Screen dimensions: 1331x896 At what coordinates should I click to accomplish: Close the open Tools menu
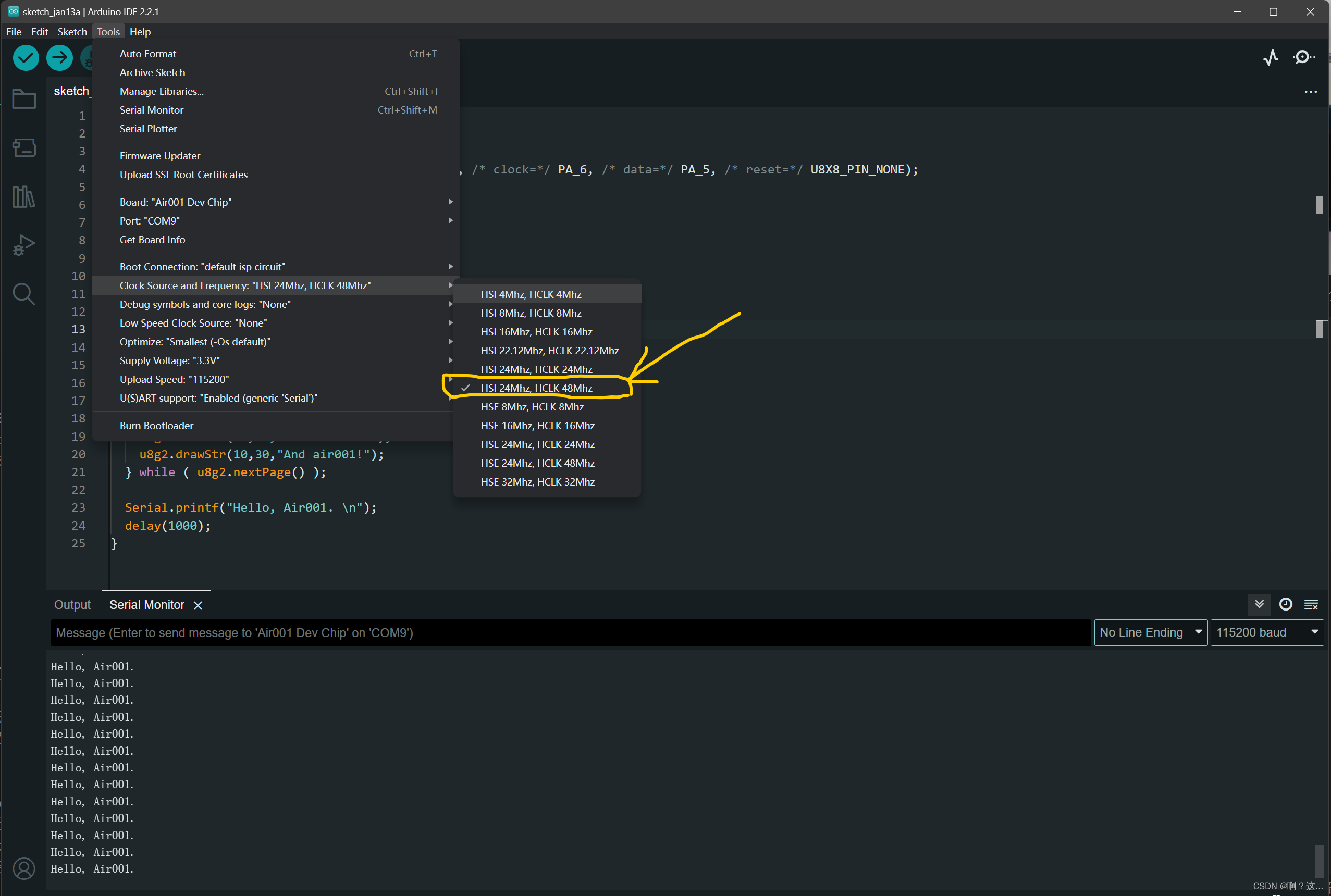point(108,32)
